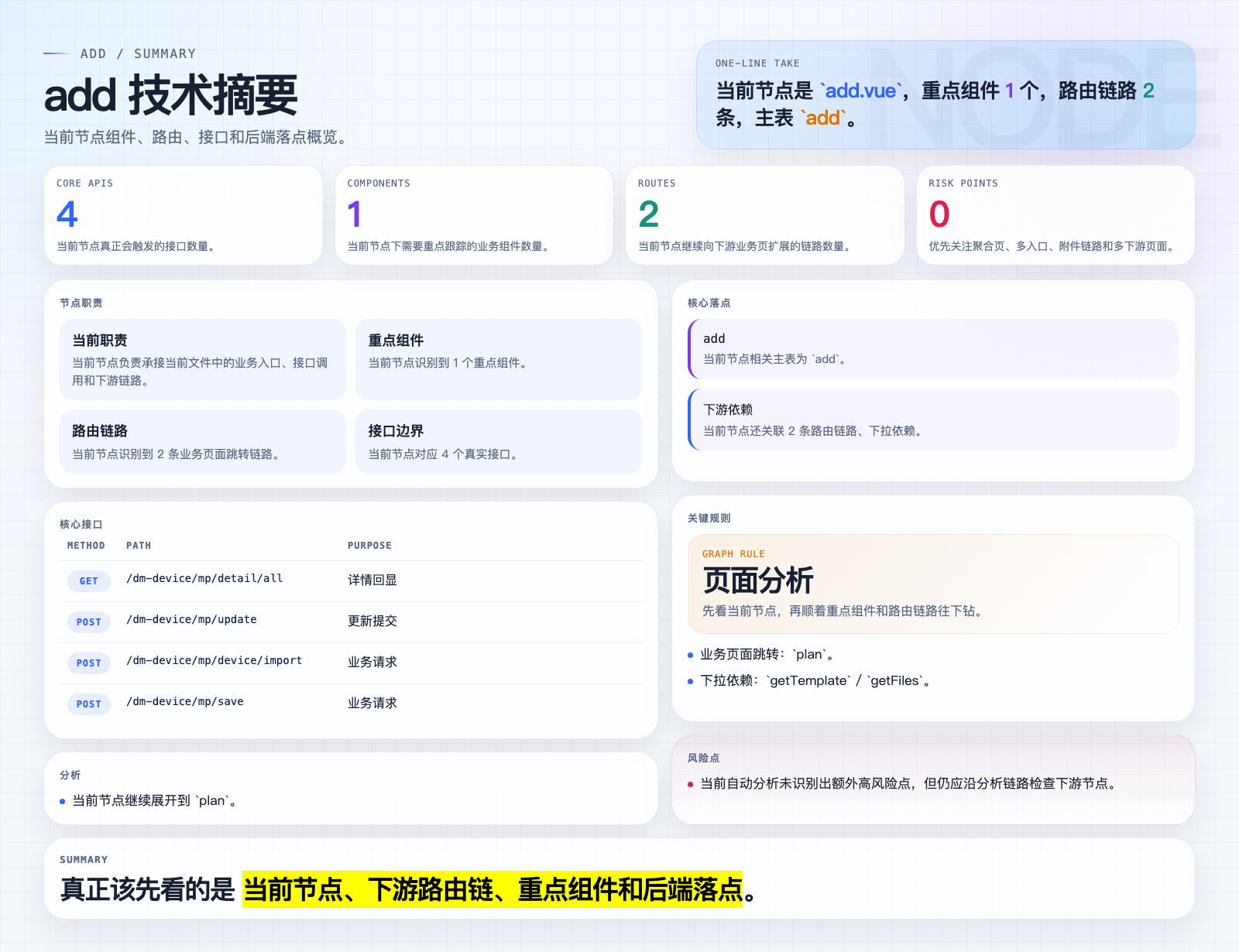Click the 关键规则 section label

(709, 518)
